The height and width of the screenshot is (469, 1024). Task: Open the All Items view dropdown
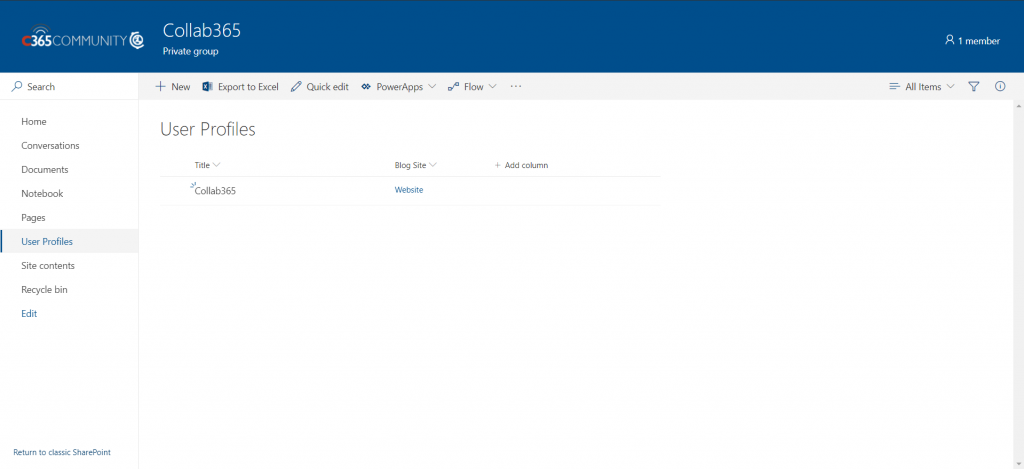[922, 86]
